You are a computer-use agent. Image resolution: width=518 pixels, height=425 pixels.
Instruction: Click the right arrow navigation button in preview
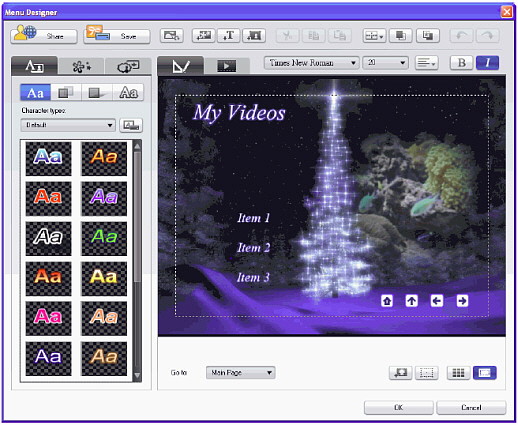click(462, 301)
